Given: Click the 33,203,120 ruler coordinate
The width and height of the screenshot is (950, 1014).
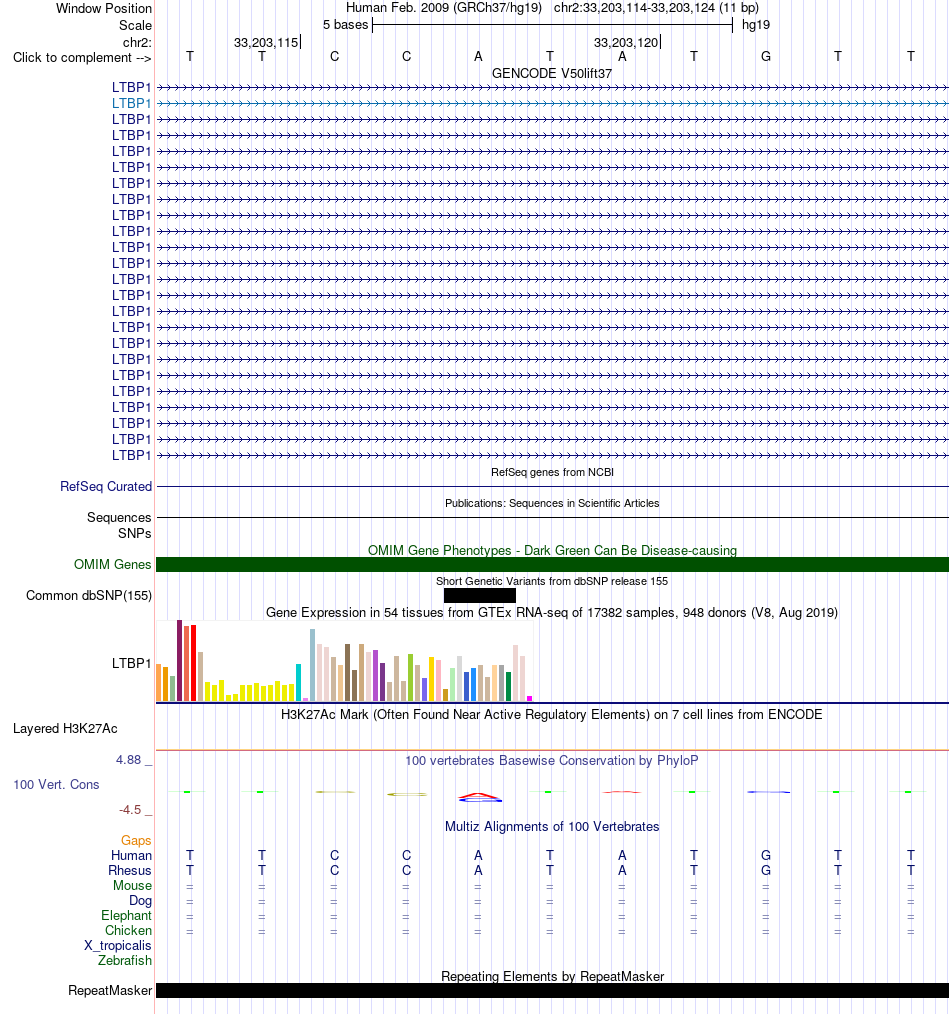Looking at the screenshot, I should tap(626, 43).
